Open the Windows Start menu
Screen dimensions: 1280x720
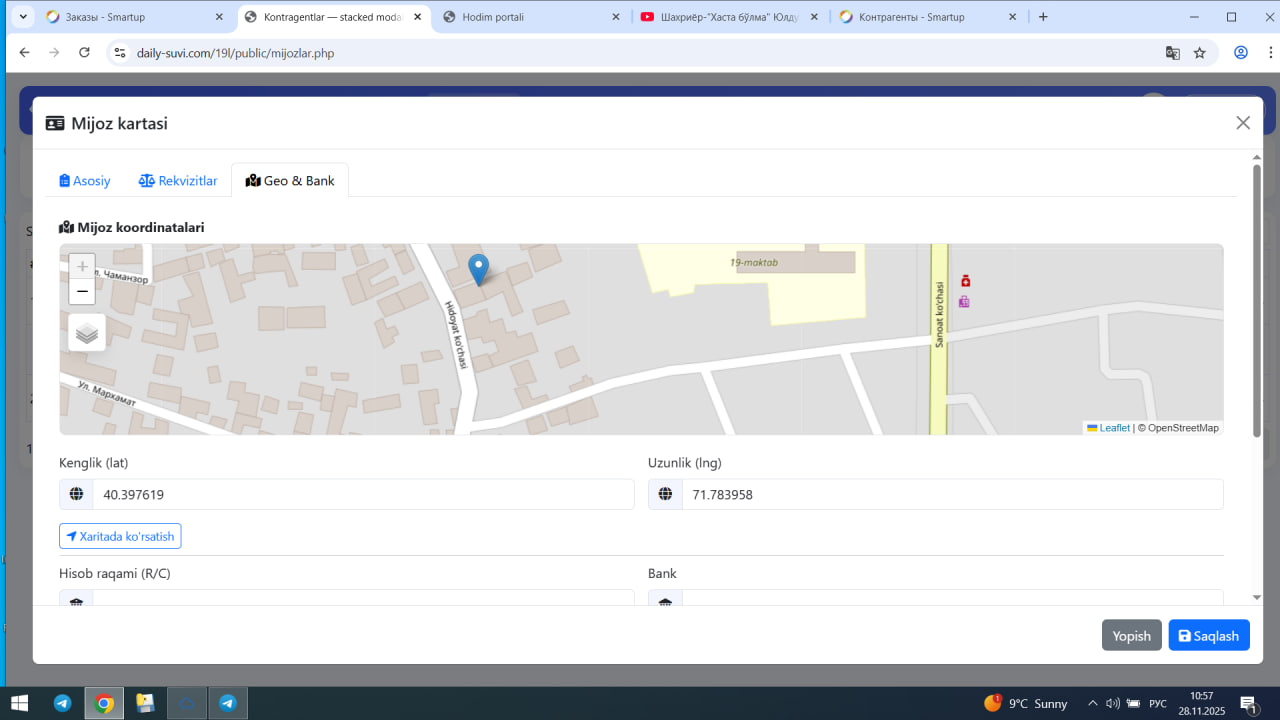point(19,703)
